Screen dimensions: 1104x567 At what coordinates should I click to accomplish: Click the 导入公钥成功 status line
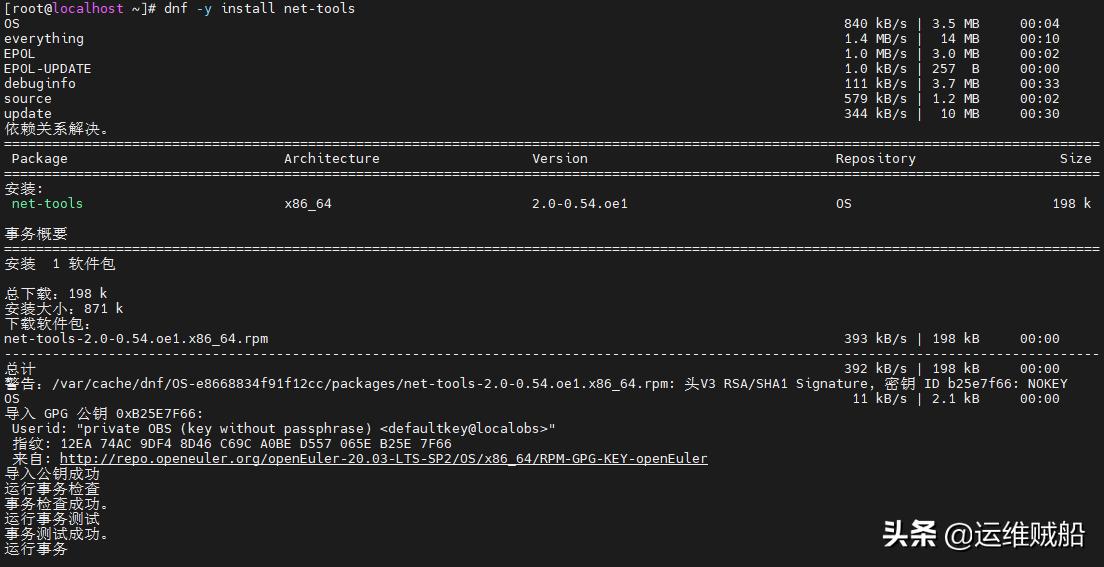click(52, 473)
